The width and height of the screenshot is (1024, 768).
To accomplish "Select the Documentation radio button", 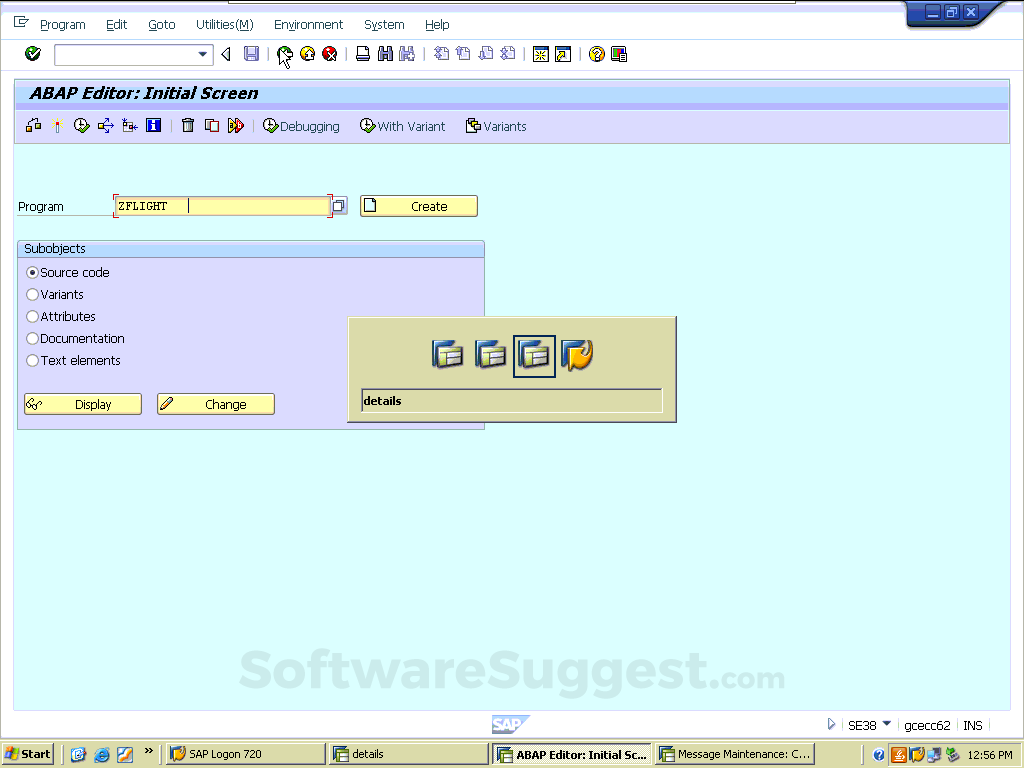I will pyautogui.click(x=32, y=338).
